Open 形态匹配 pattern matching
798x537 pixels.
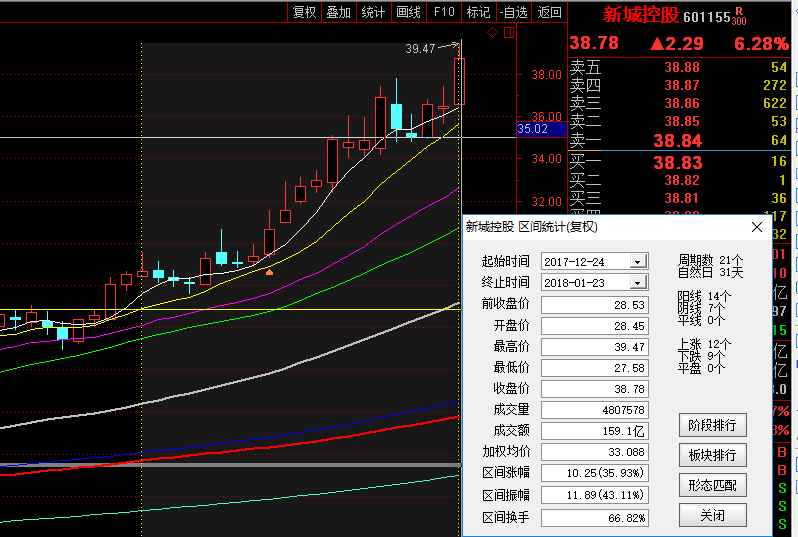[712, 485]
